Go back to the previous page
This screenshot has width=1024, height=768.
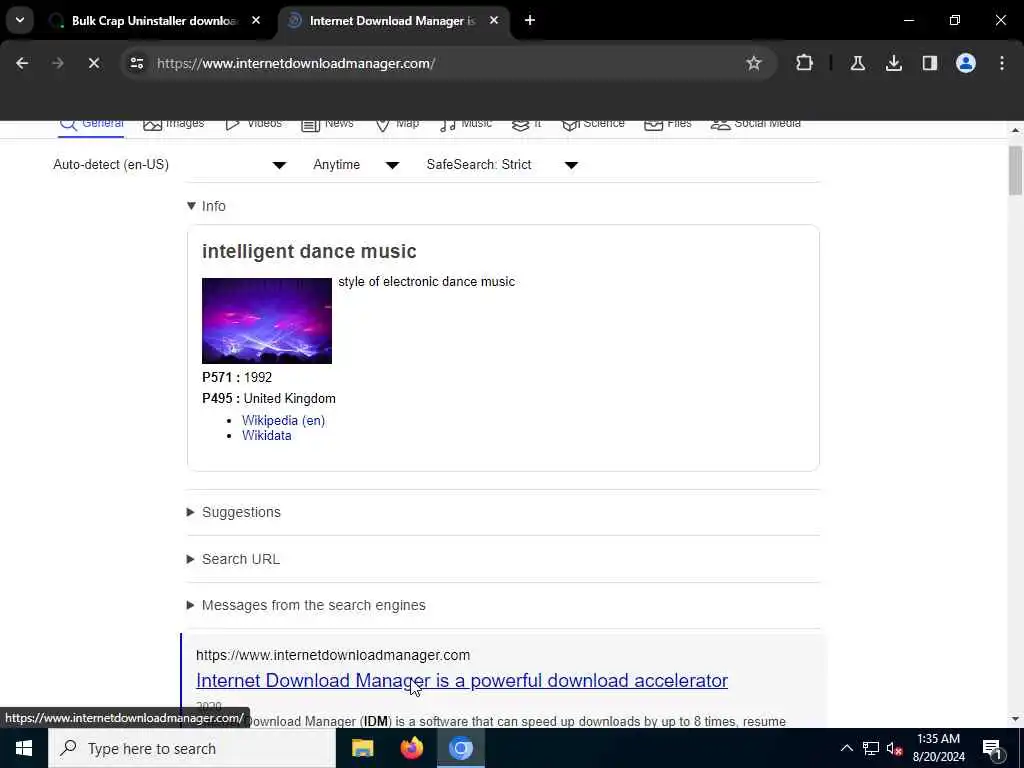click(x=22, y=63)
